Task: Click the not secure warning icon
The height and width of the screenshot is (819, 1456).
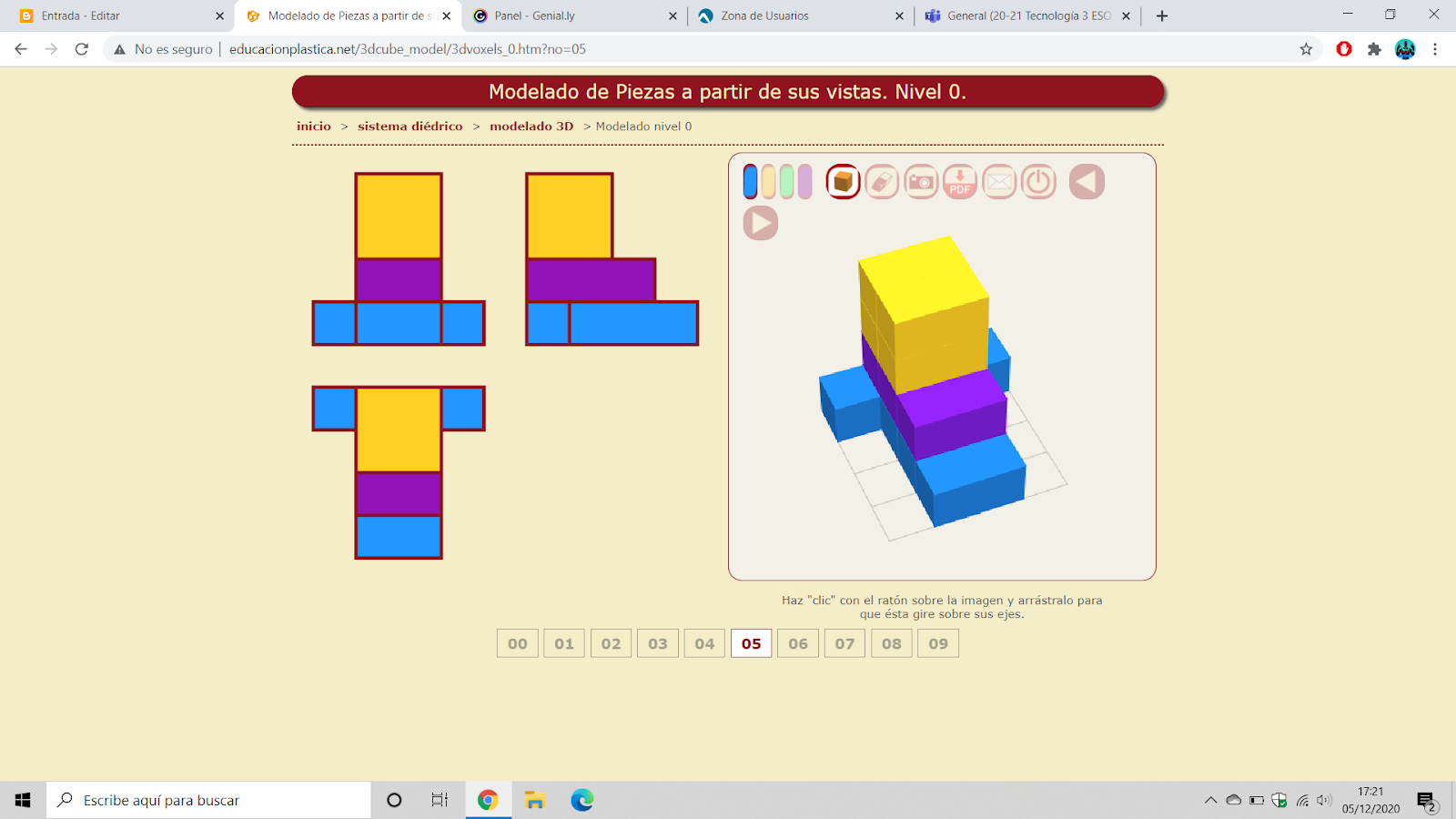Action: [x=119, y=49]
